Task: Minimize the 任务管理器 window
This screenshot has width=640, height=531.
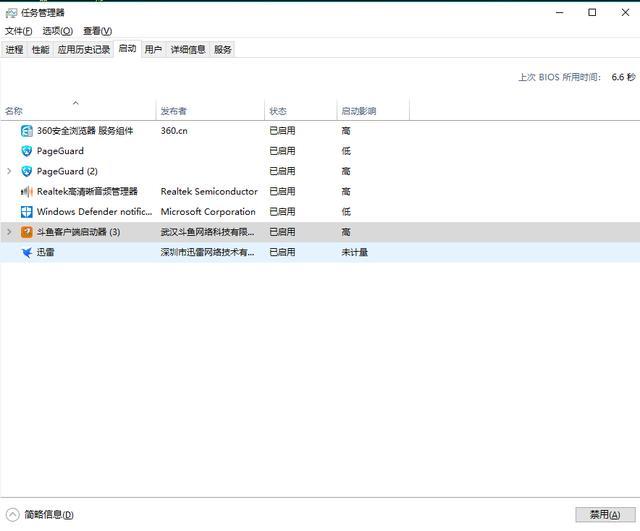Action: pyautogui.click(x=560, y=13)
